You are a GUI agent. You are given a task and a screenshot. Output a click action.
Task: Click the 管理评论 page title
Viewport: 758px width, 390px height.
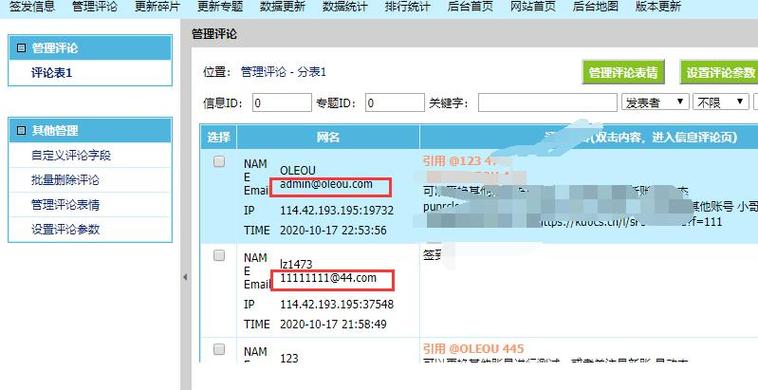click(x=214, y=34)
